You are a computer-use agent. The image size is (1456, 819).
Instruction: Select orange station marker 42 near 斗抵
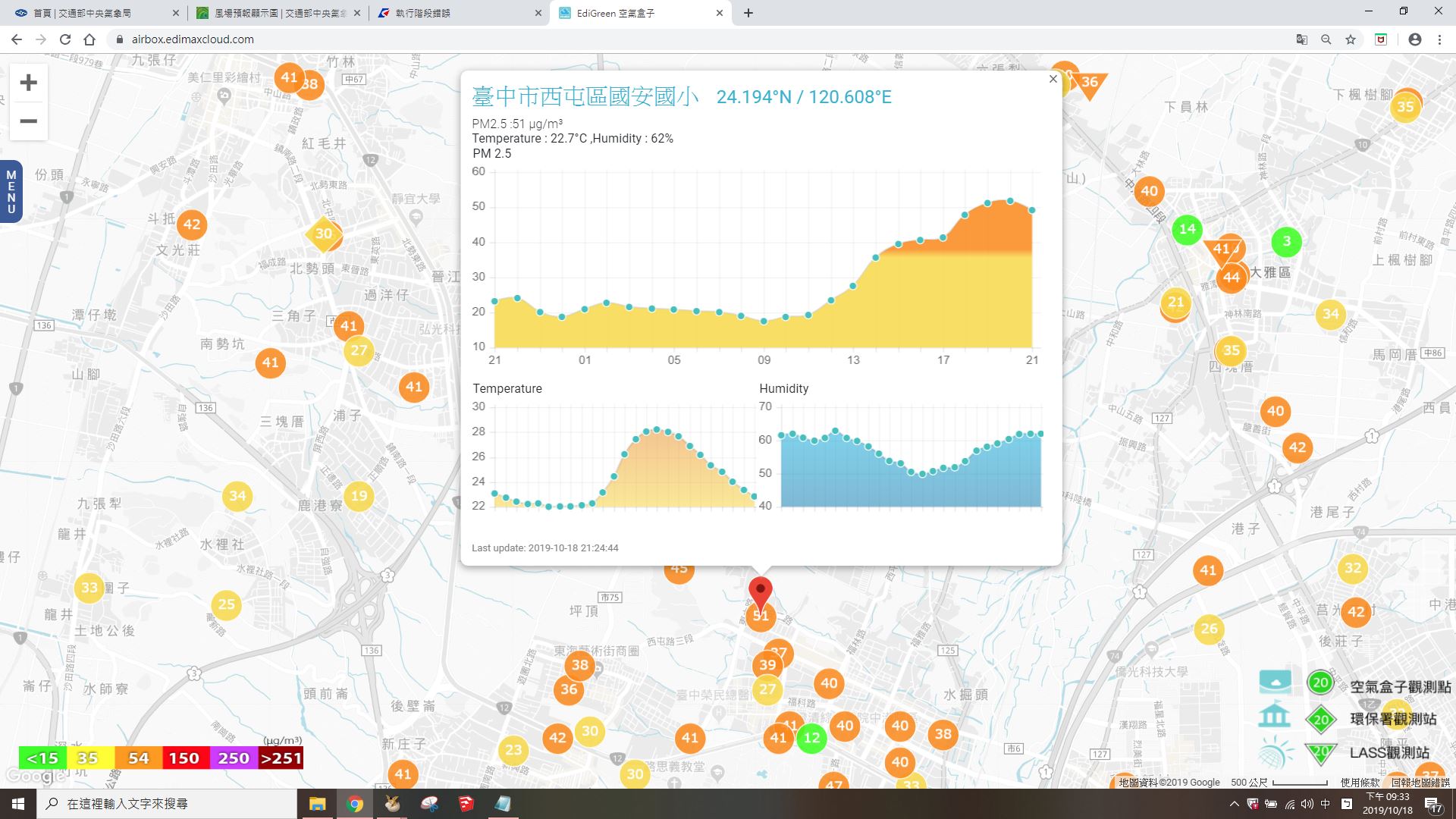192,224
